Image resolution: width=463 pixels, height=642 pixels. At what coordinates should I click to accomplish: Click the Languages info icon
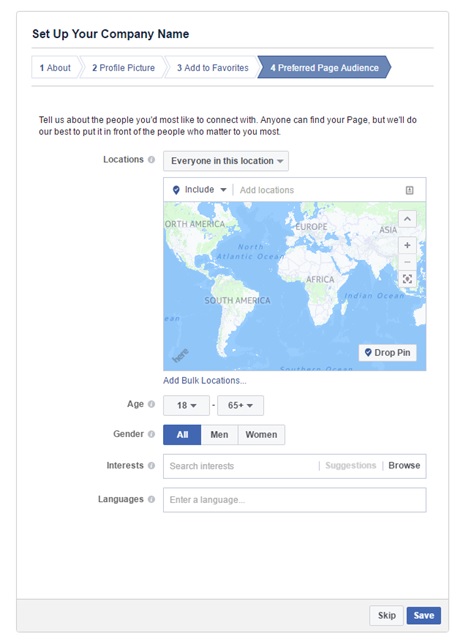[151, 499]
